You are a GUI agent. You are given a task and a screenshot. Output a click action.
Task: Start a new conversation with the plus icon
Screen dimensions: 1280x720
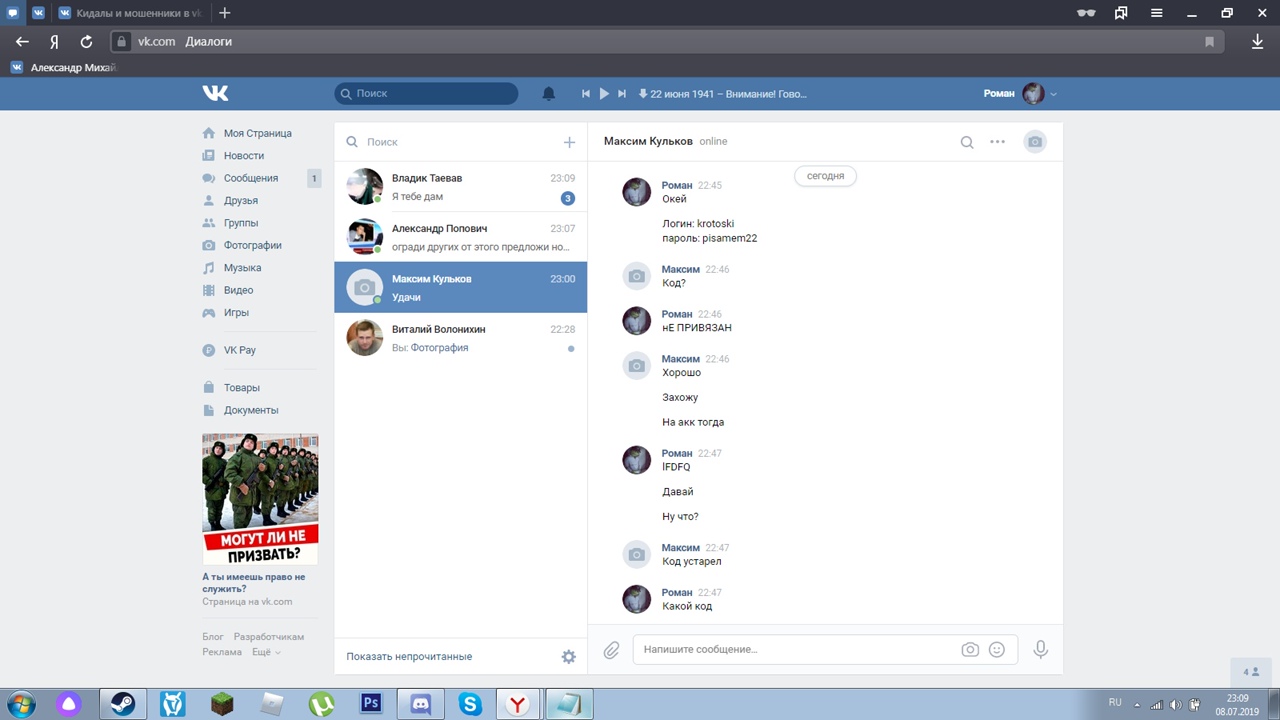569,142
